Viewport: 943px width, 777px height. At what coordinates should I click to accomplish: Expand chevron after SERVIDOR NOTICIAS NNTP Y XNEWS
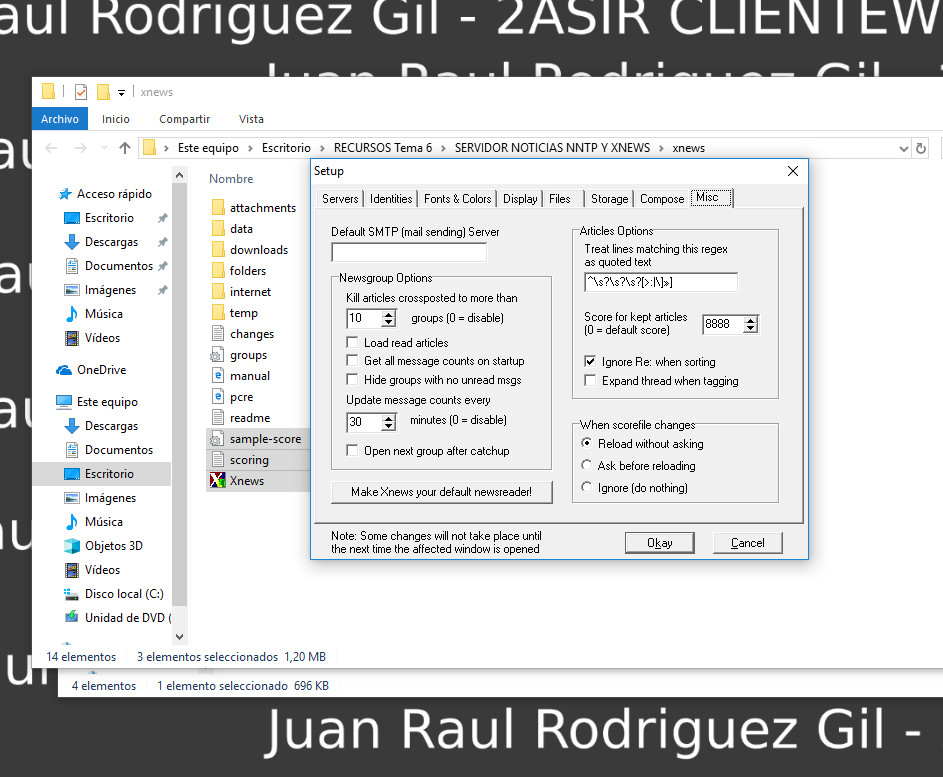[661, 148]
